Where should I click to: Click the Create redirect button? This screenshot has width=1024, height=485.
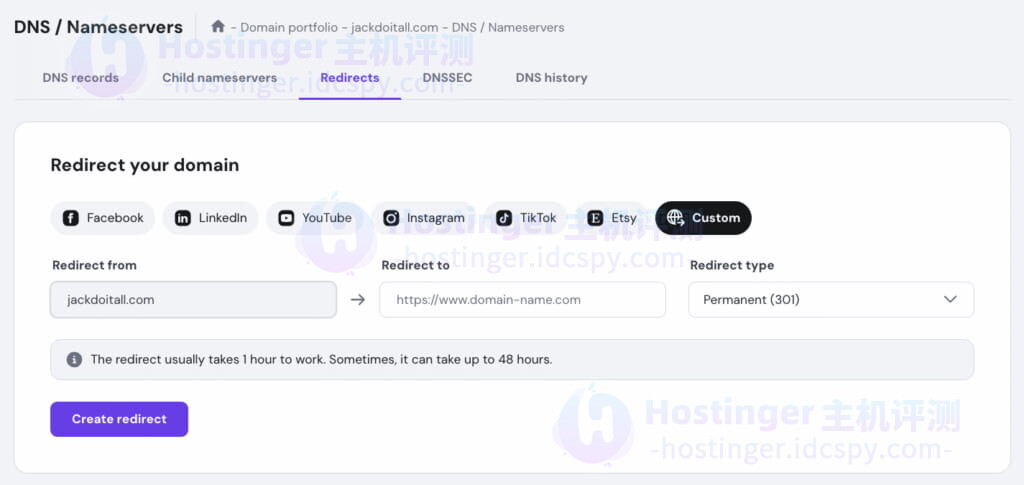[x=119, y=419]
